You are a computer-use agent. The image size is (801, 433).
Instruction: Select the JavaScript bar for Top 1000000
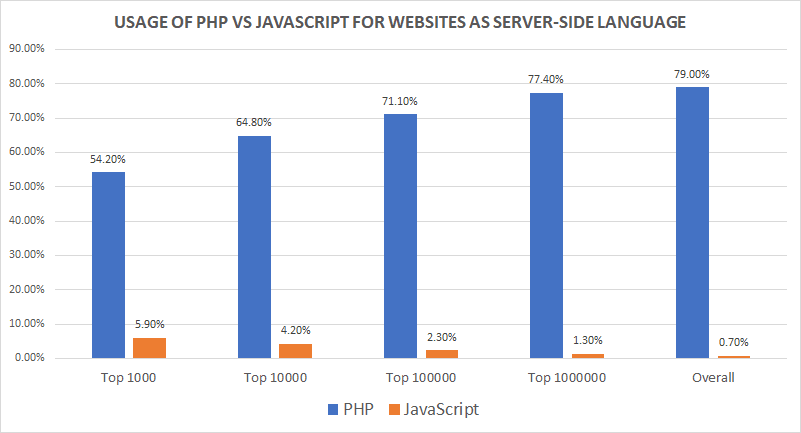coord(587,356)
